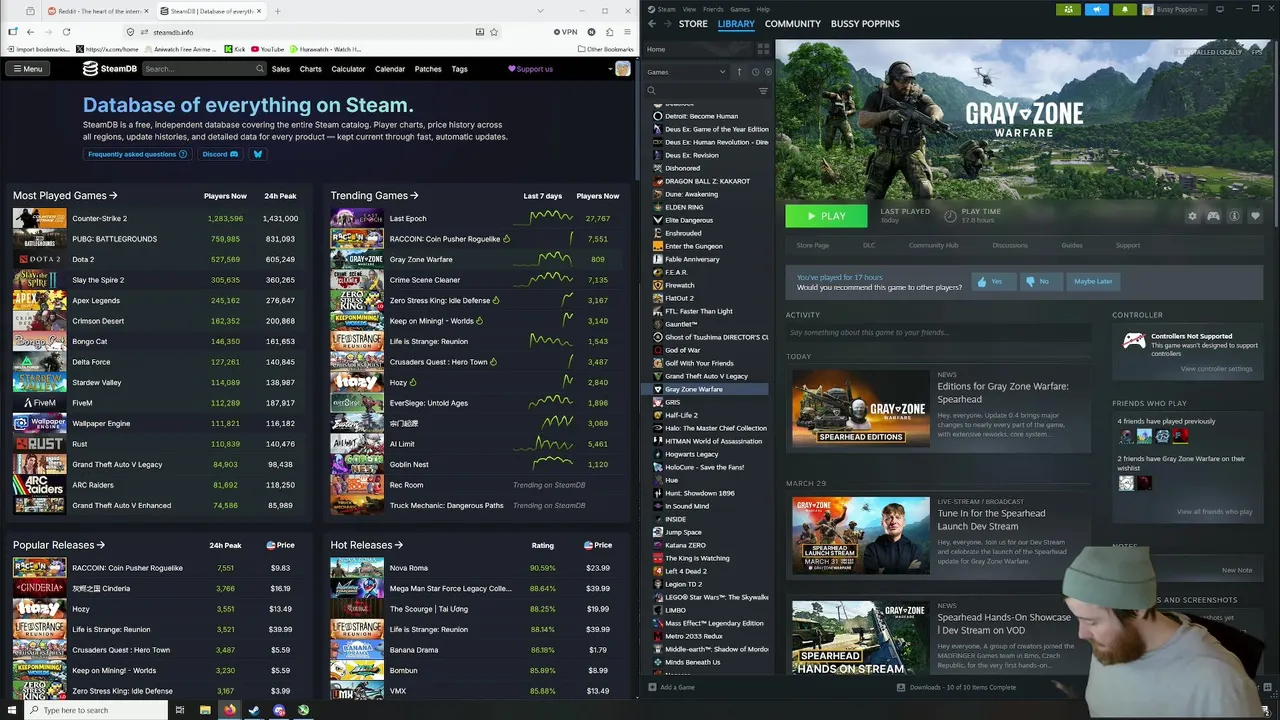Expand Trending Games section arrow
This screenshot has height=720, width=1280.
click(414, 196)
